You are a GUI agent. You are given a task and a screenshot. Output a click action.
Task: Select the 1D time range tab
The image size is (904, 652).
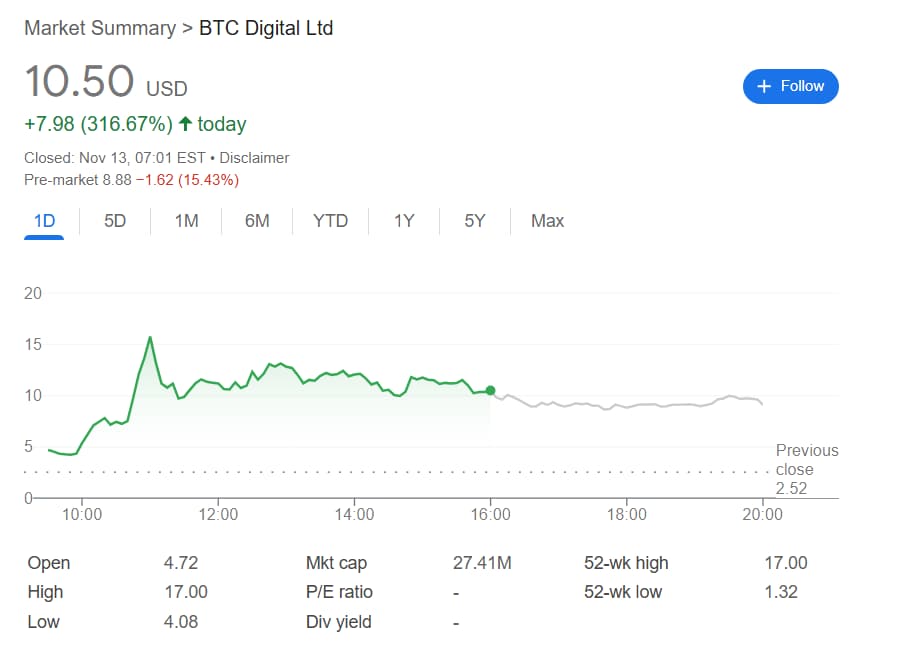pyautogui.click(x=44, y=221)
